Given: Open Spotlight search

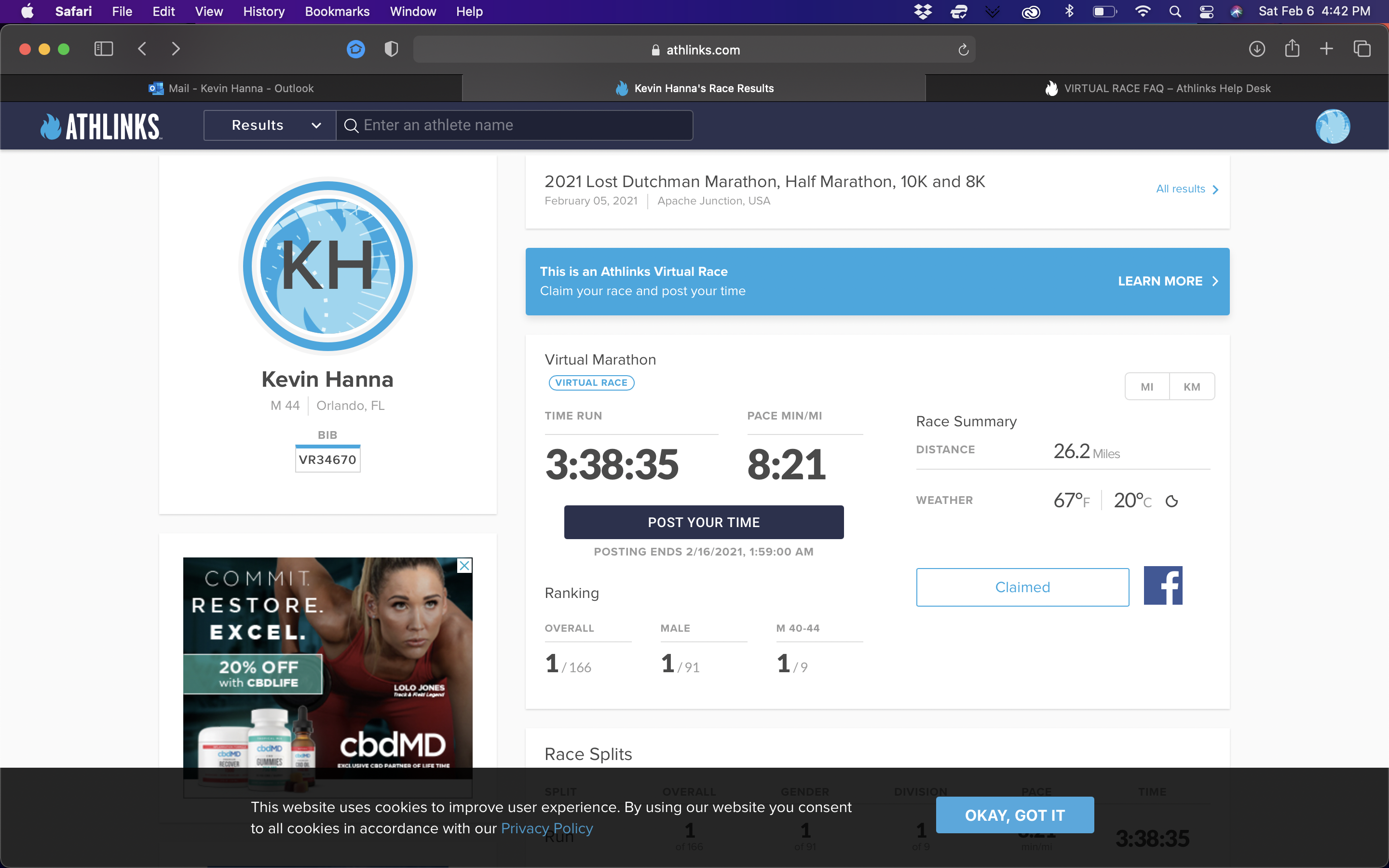Looking at the screenshot, I should tap(1175, 12).
